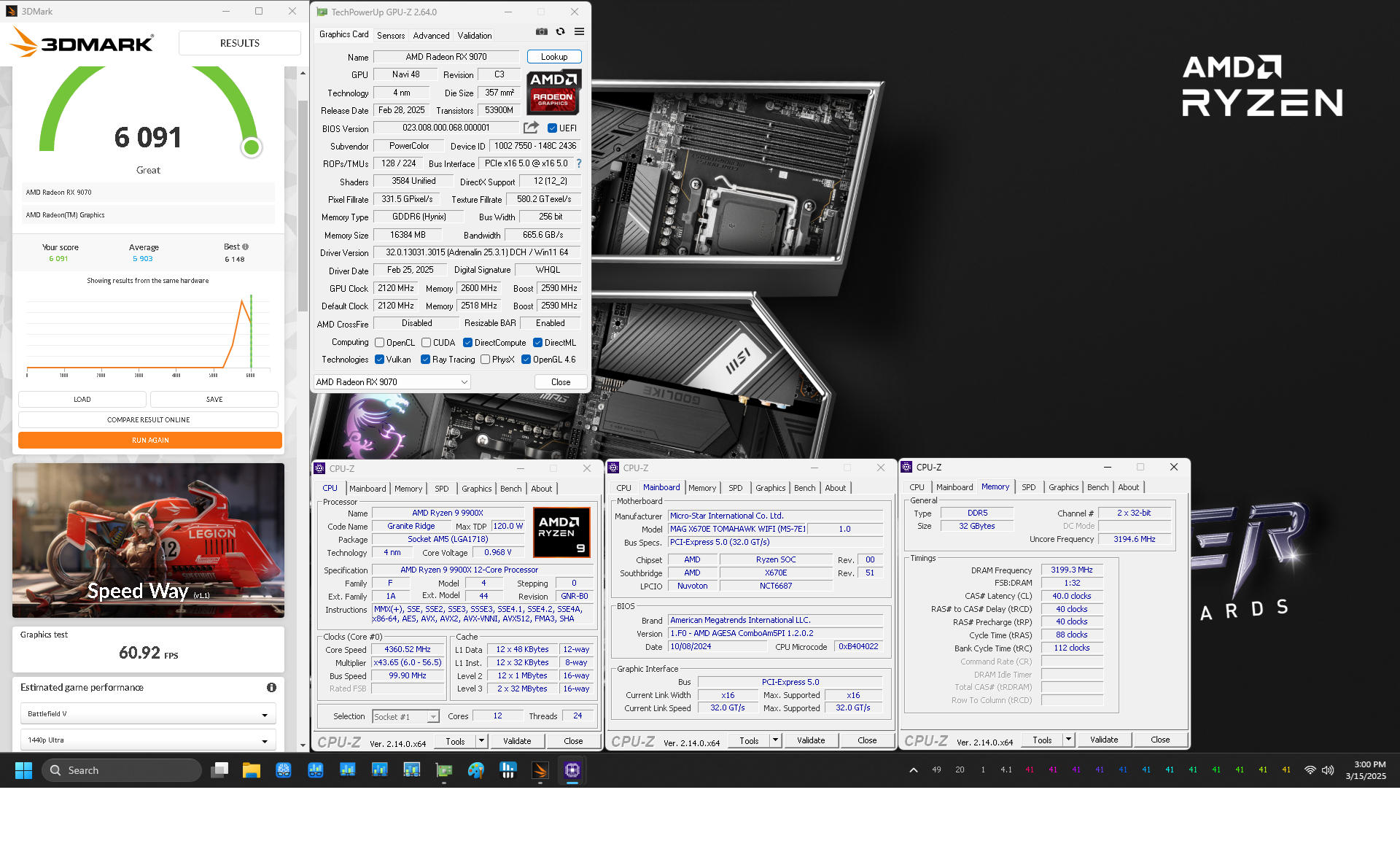Click the AMD Ryzen 9 logo in CPU-Z

click(x=561, y=532)
